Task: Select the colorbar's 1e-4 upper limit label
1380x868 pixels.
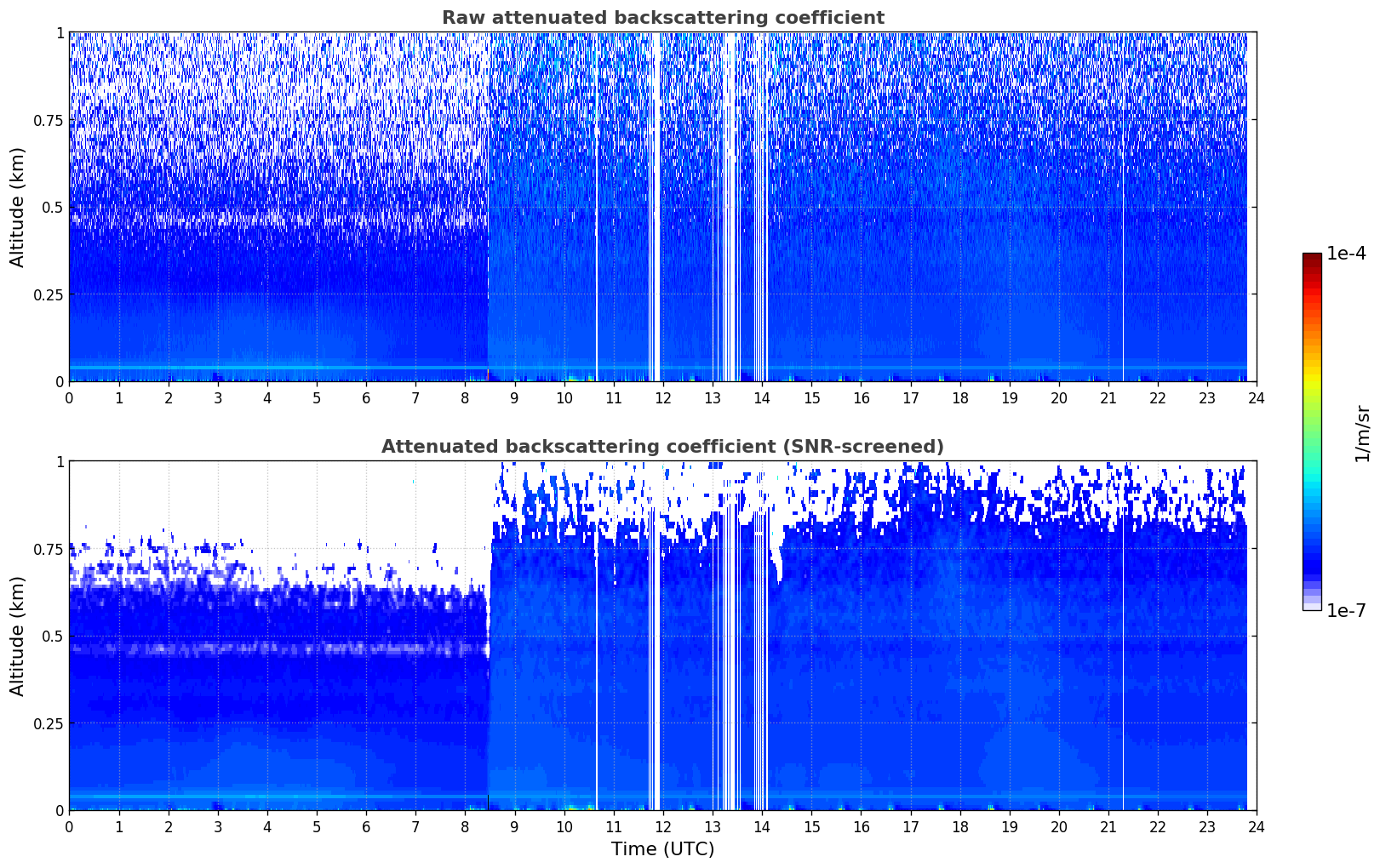Action: (1346, 254)
